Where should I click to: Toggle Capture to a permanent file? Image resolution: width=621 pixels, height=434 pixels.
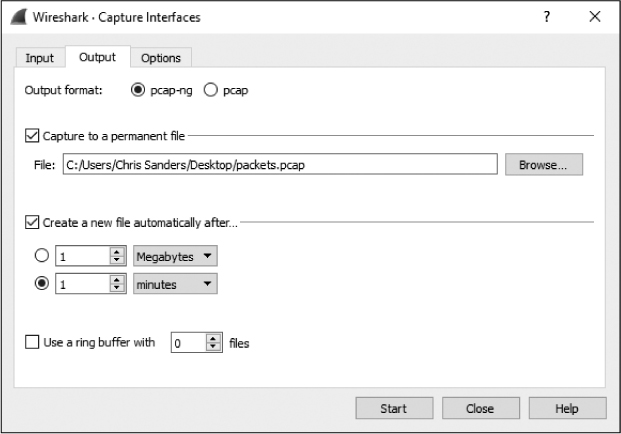coord(31,135)
